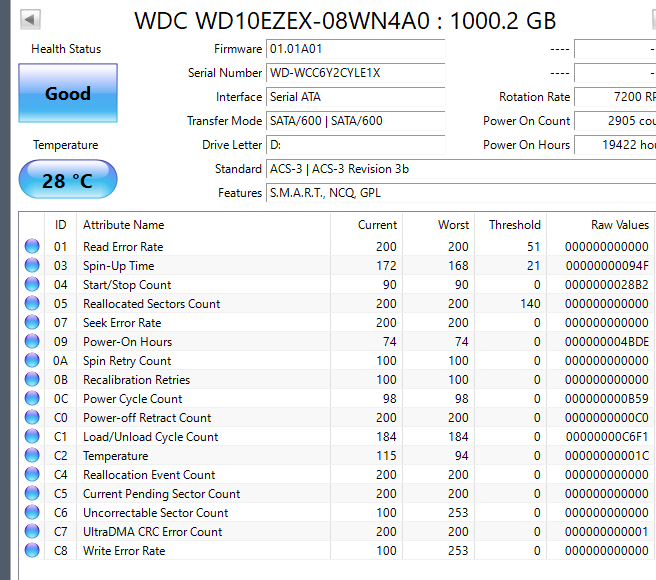Select the Reallocated Sectors Count attribute name

click(x=151, y=304)
